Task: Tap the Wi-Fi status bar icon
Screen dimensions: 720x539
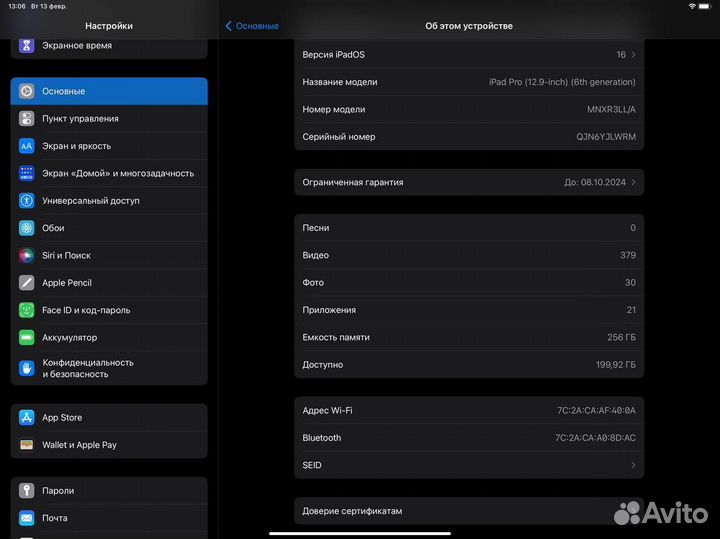Action: click(692, 6)
